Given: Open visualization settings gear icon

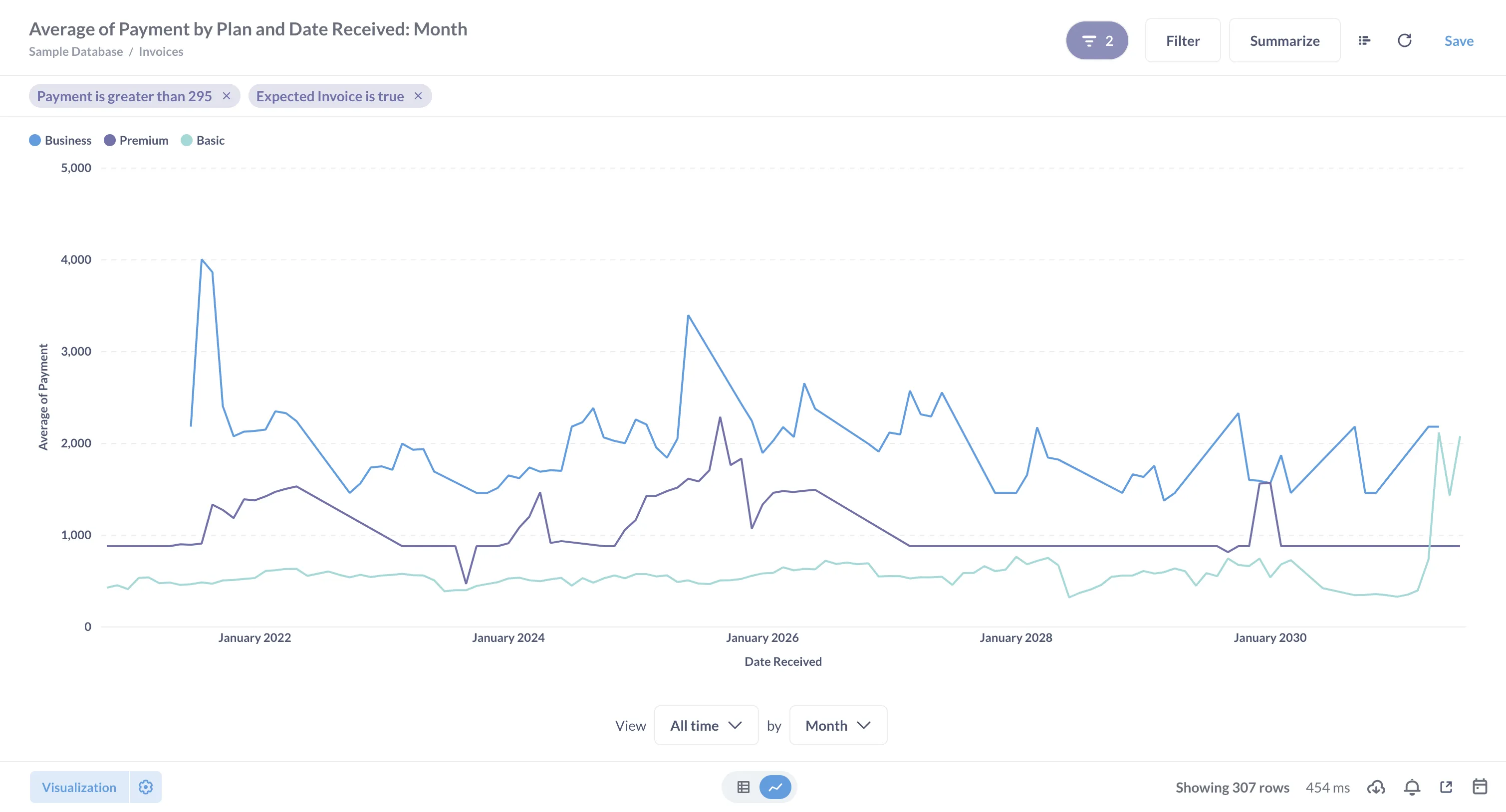Looking at the screenshot, I should coord(146,787).
